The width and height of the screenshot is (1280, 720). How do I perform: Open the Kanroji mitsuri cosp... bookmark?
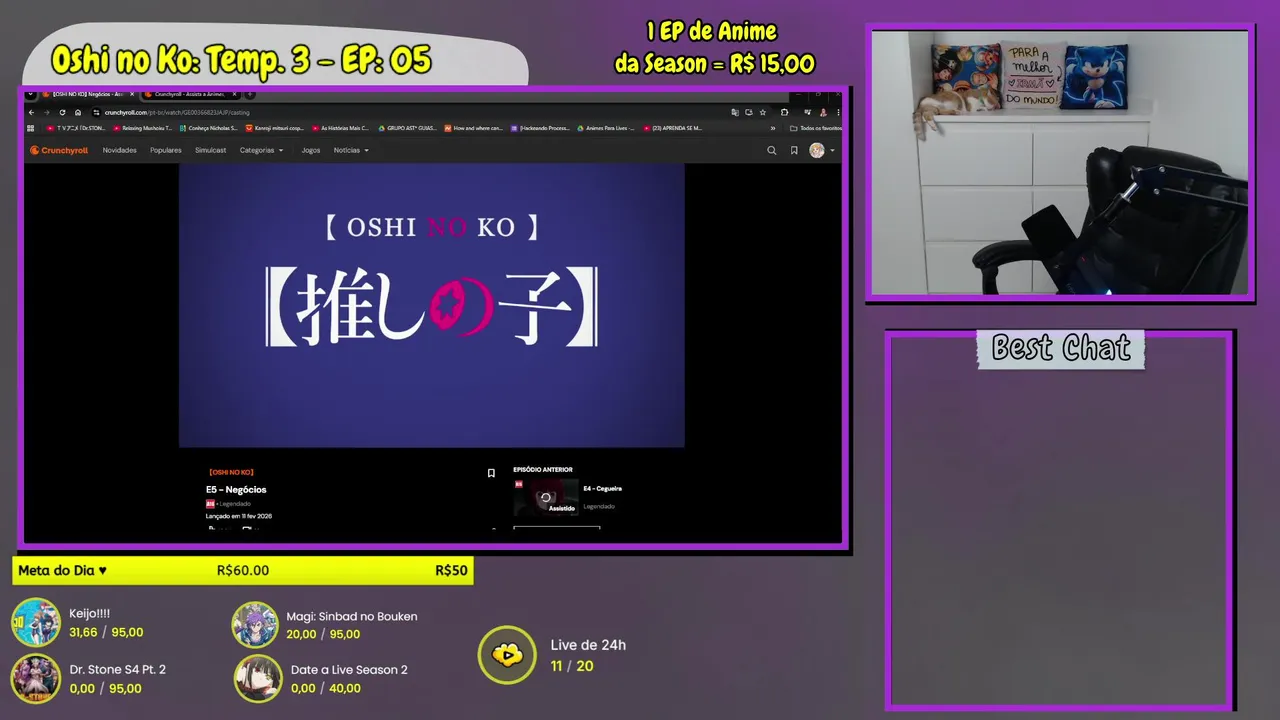click(x=275, y=128)
